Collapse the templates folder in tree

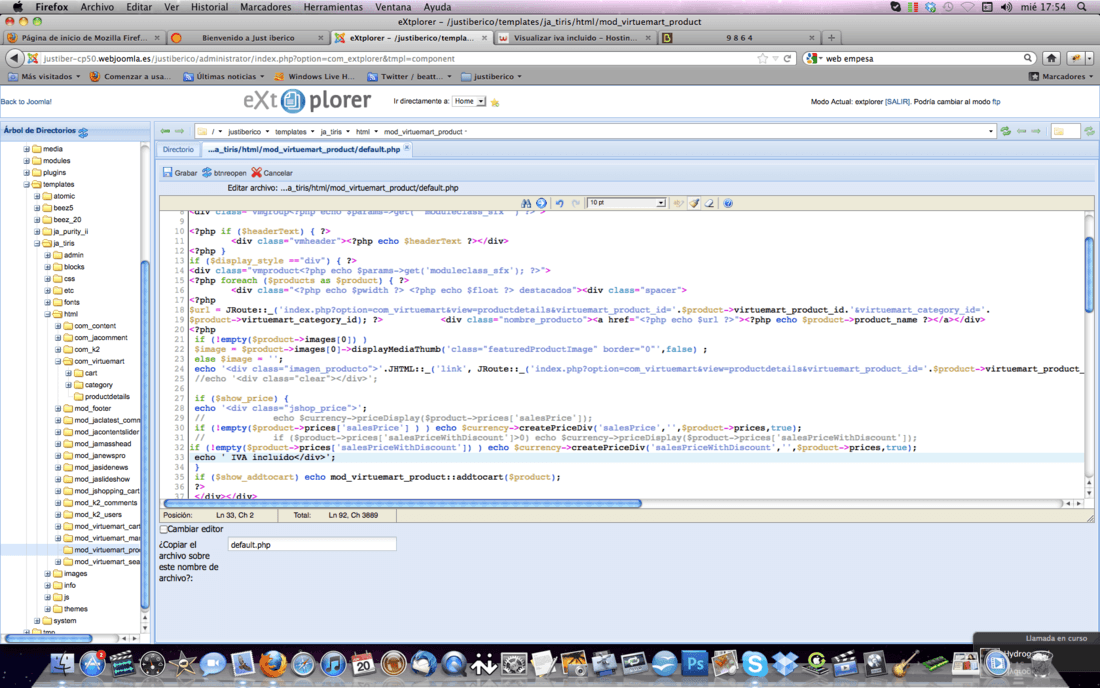click(27, 184)
